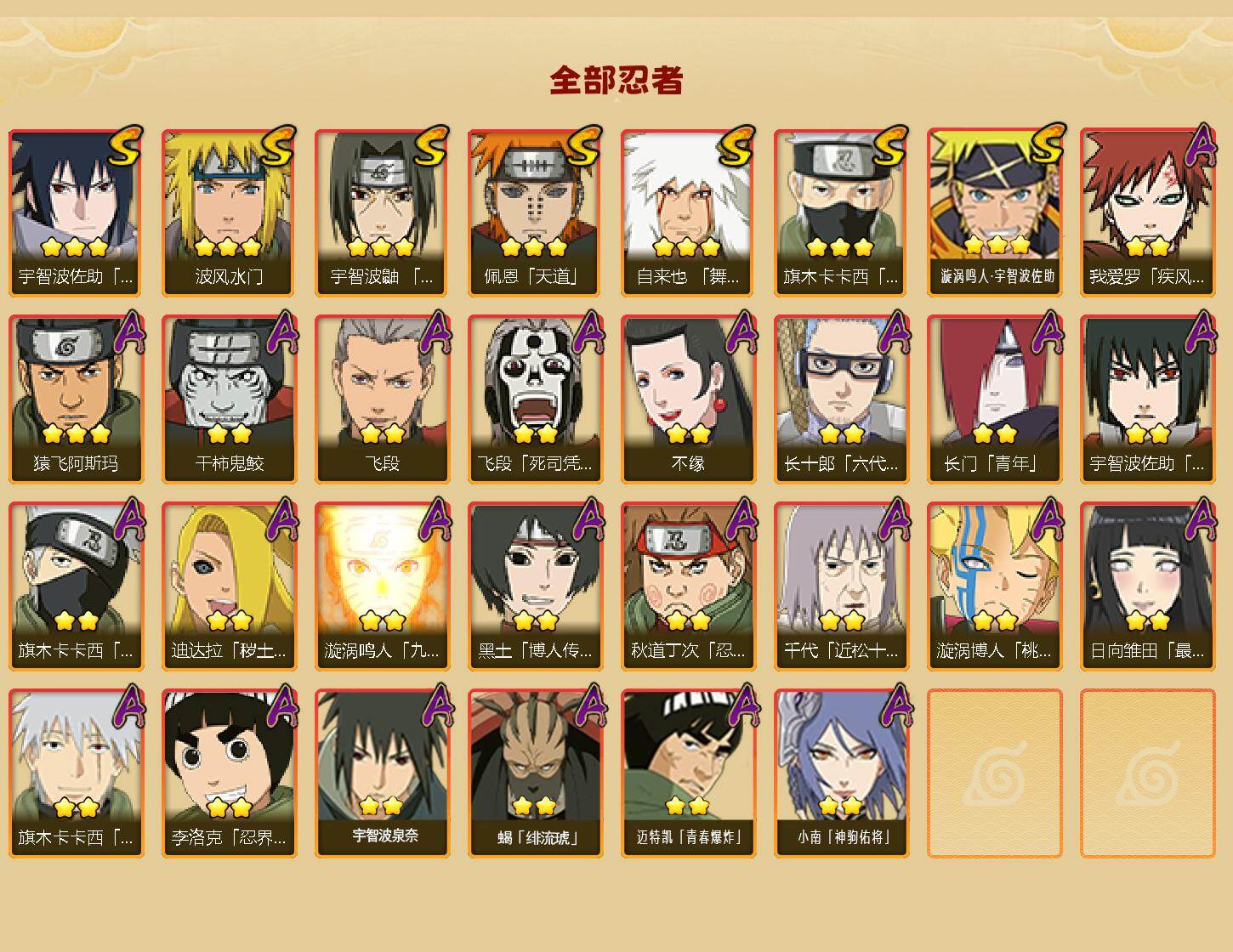This screenshot has height=952, width=1233.
Task: Click the 漩涡鸣人·宇智波佐助 card
Action: tap(994, 212)
